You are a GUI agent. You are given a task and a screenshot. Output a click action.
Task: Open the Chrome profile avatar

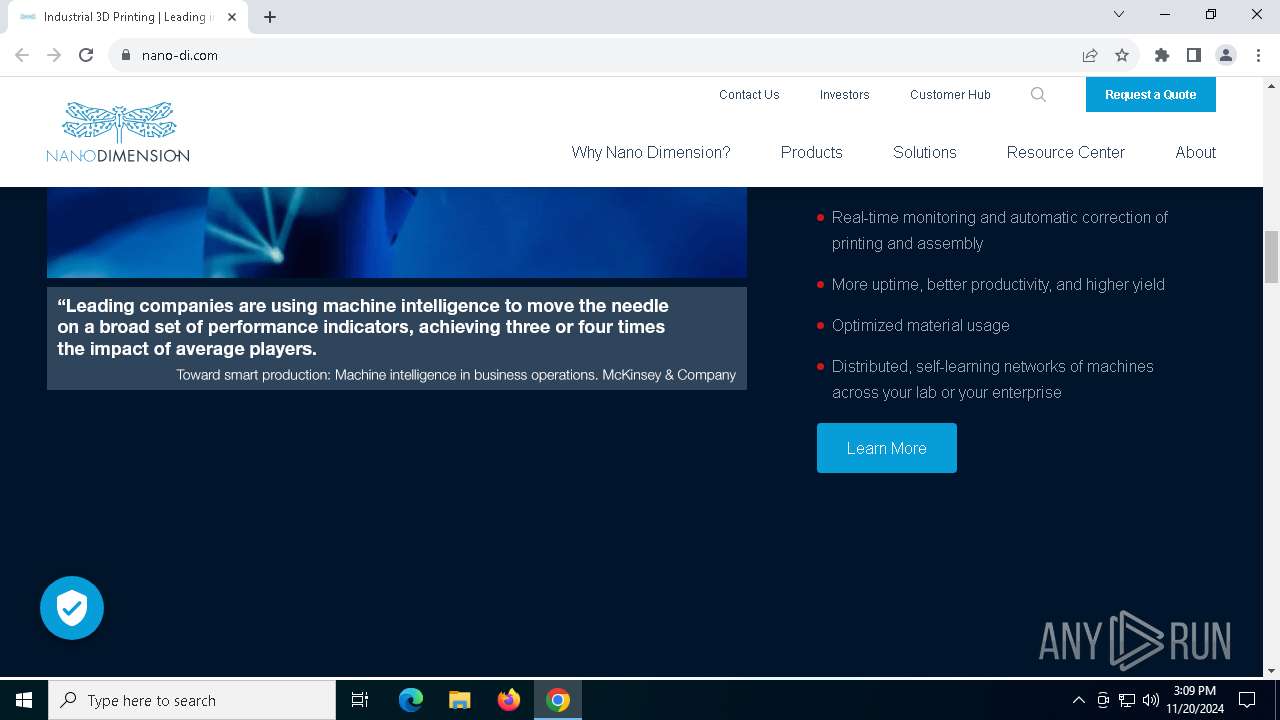coord(1226,55)
